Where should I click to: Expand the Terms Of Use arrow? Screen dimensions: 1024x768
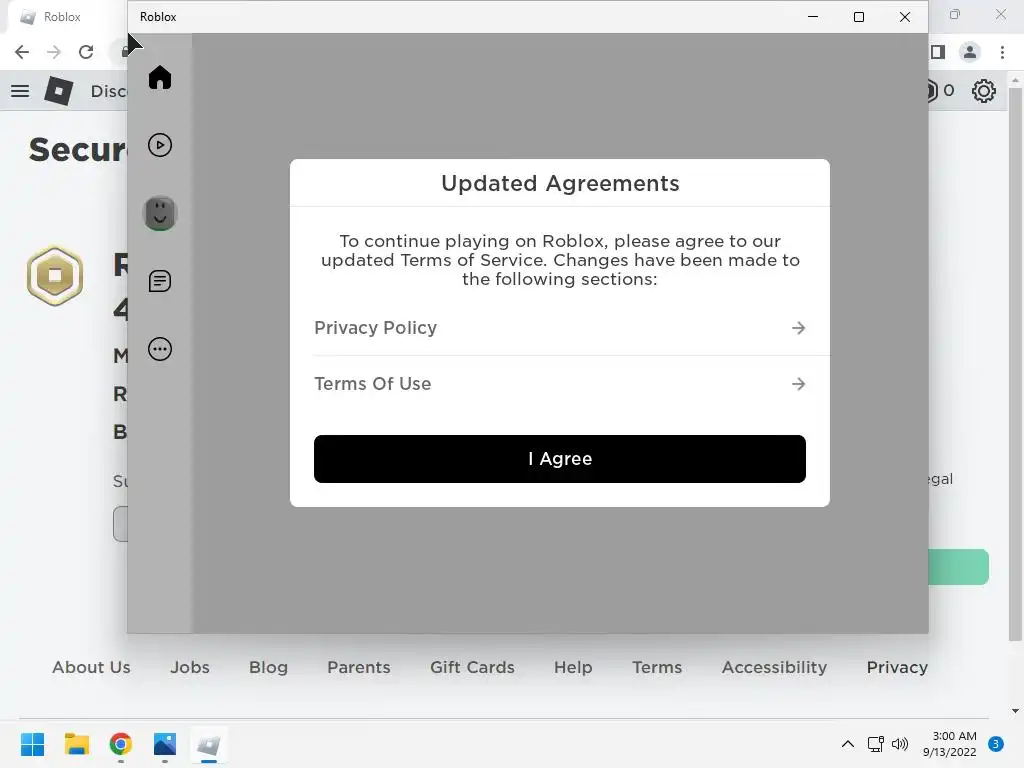click(798, 384)
